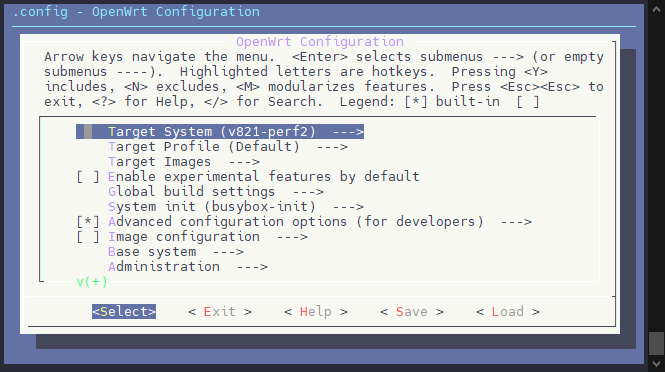This screenshot has height=372, width=665.
Task: Click the Exit button
Action: (x=220, y=312)
